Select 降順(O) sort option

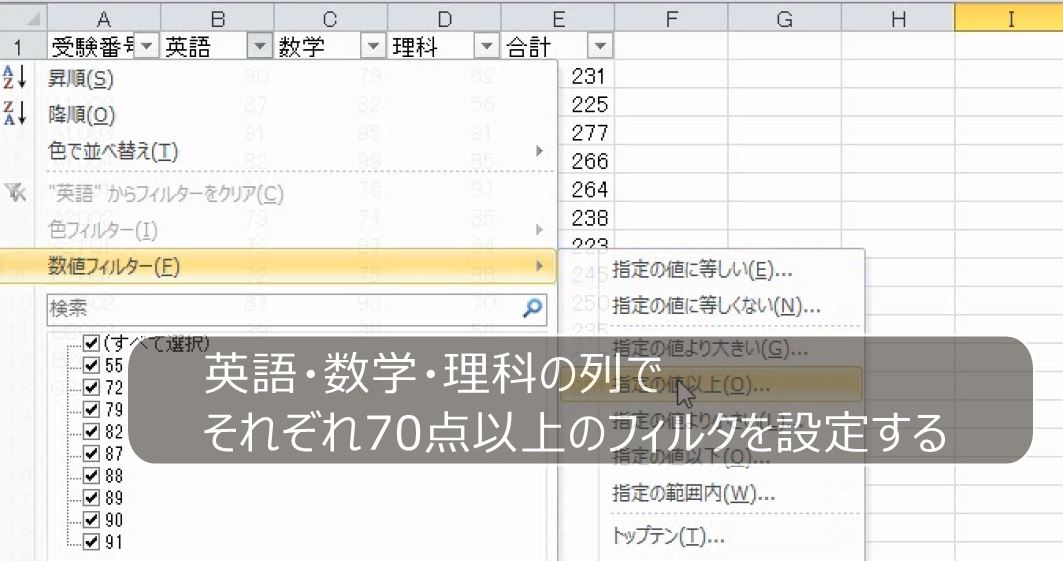81,115
